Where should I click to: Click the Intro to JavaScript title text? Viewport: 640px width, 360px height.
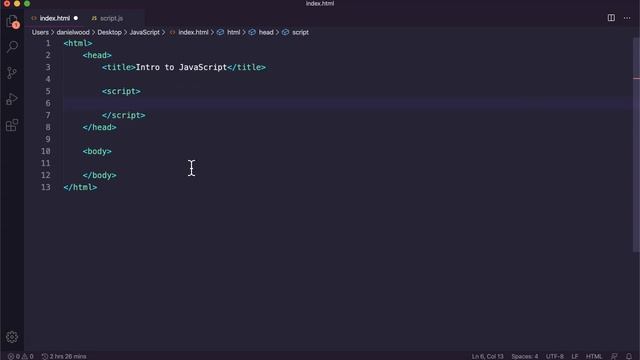coord(181,67)
